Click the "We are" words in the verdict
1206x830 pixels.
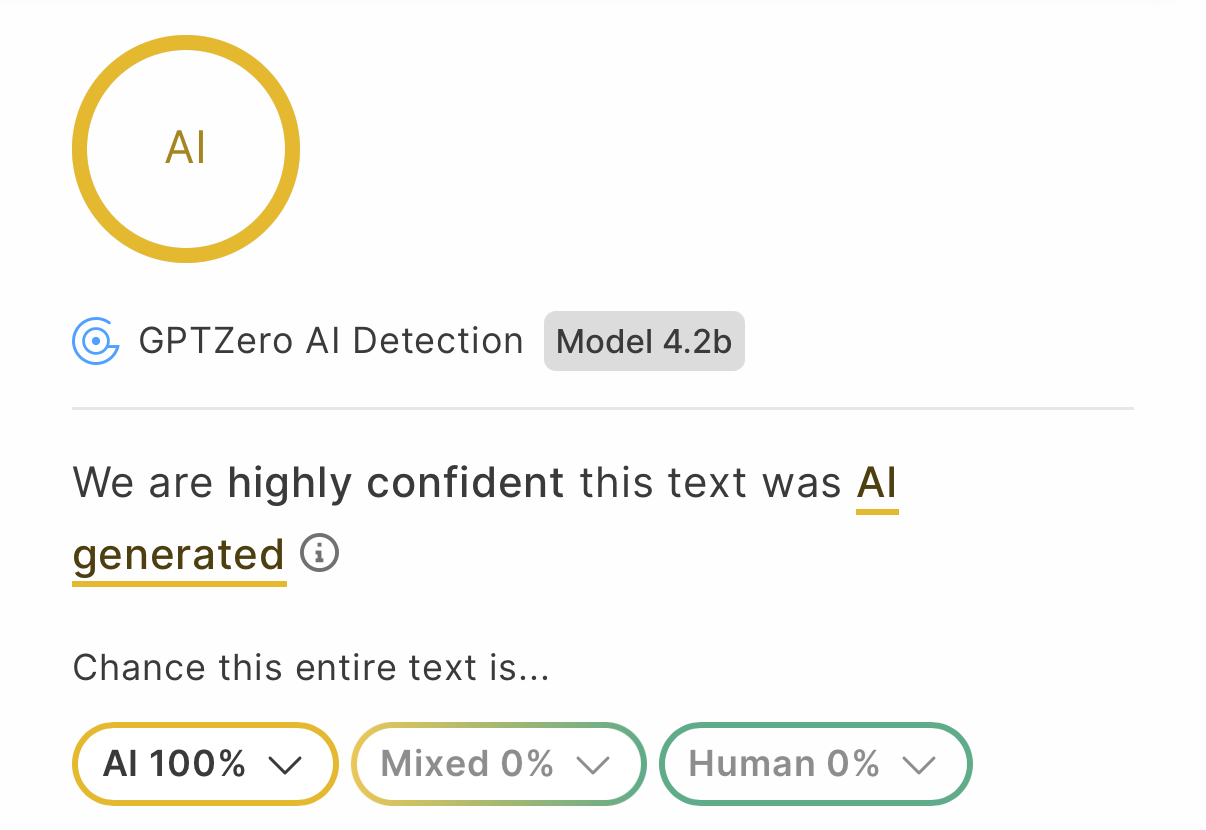(143, 484)
